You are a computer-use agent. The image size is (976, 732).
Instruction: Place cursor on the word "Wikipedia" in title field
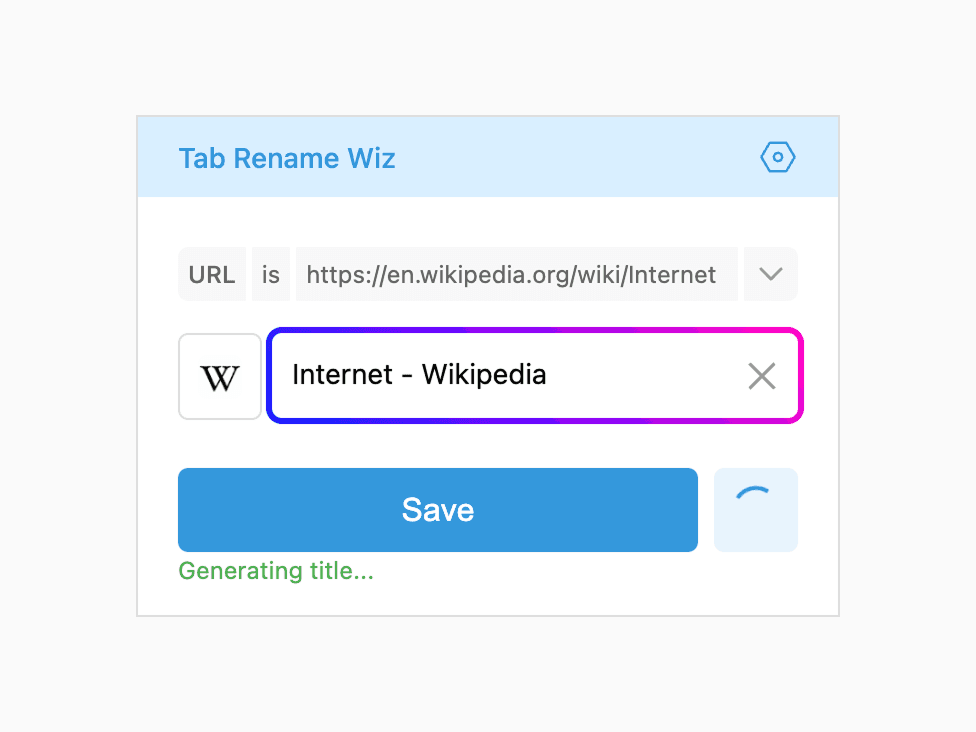[x=484, y=375]
